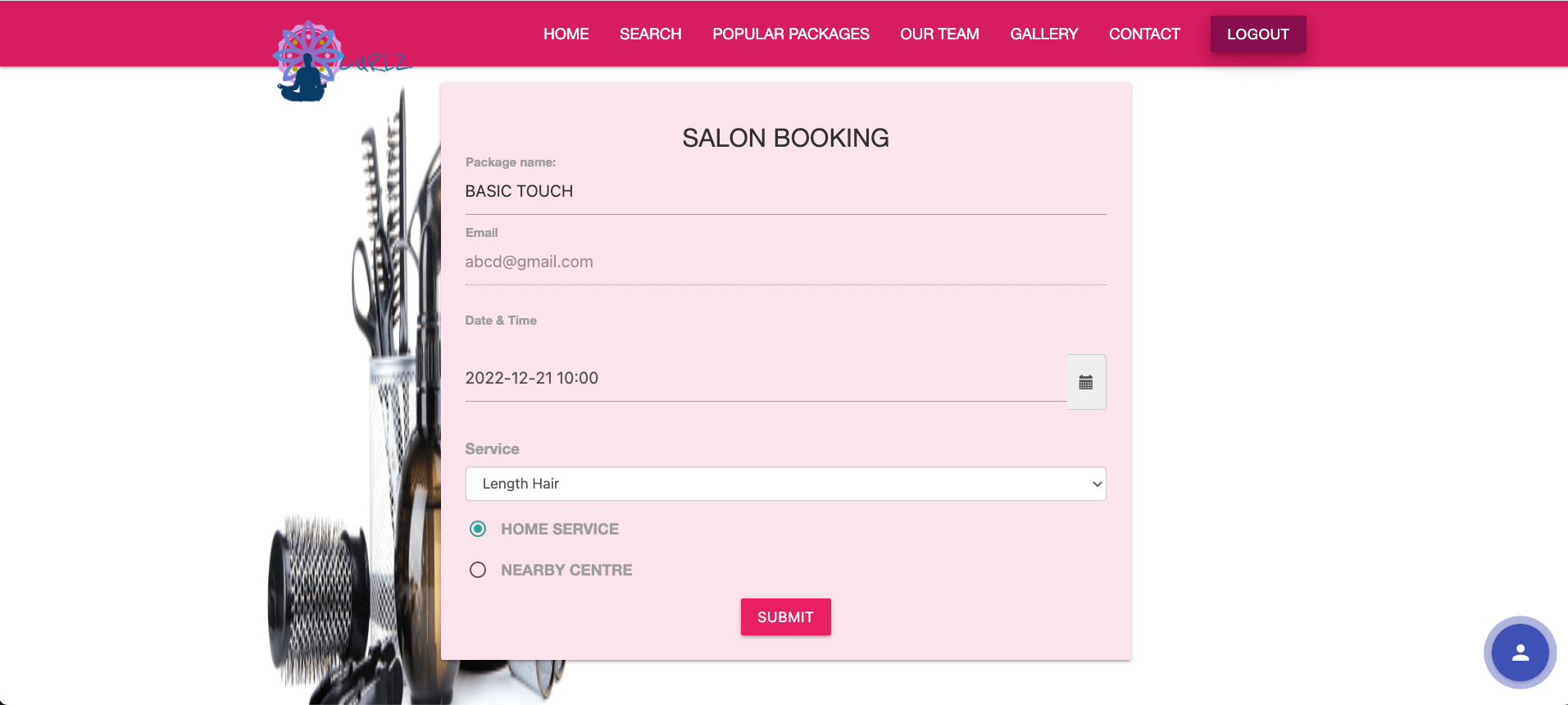Open the Contact menu item

click(1144, 34)
